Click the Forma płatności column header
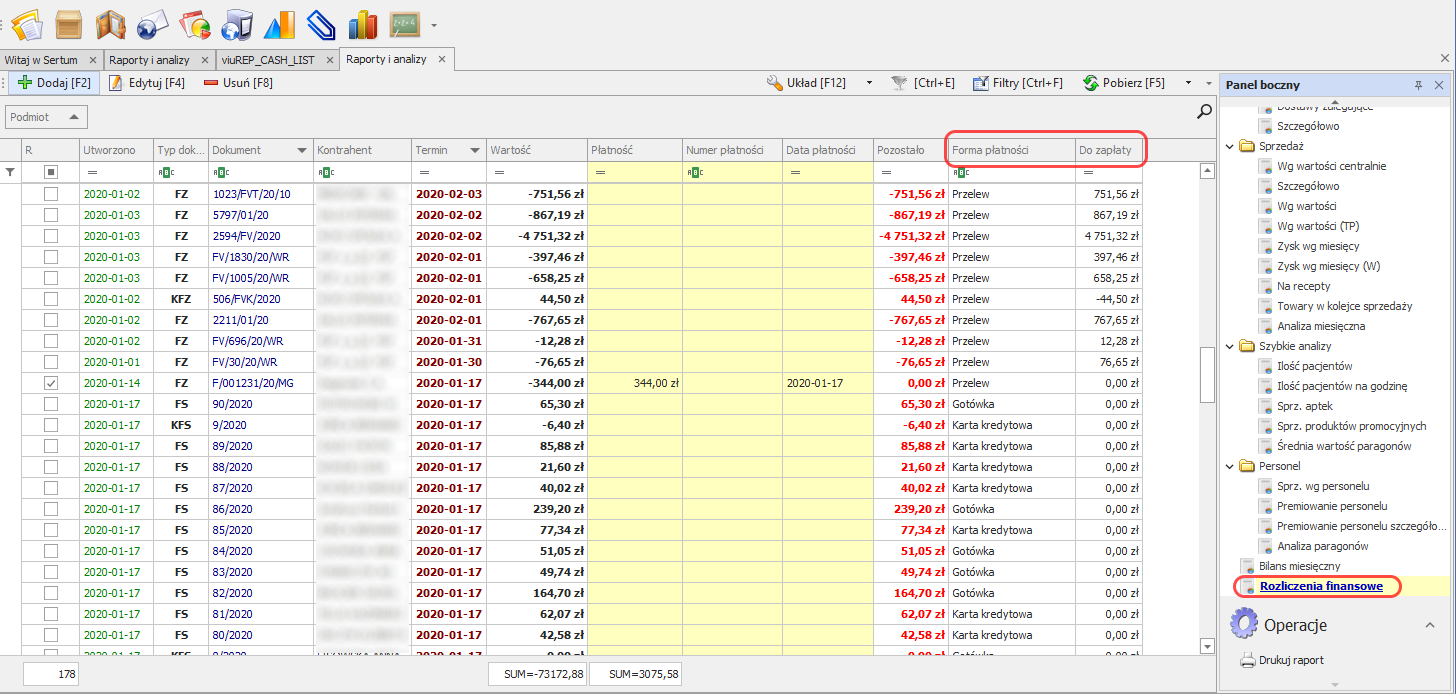 [1010, 150]
